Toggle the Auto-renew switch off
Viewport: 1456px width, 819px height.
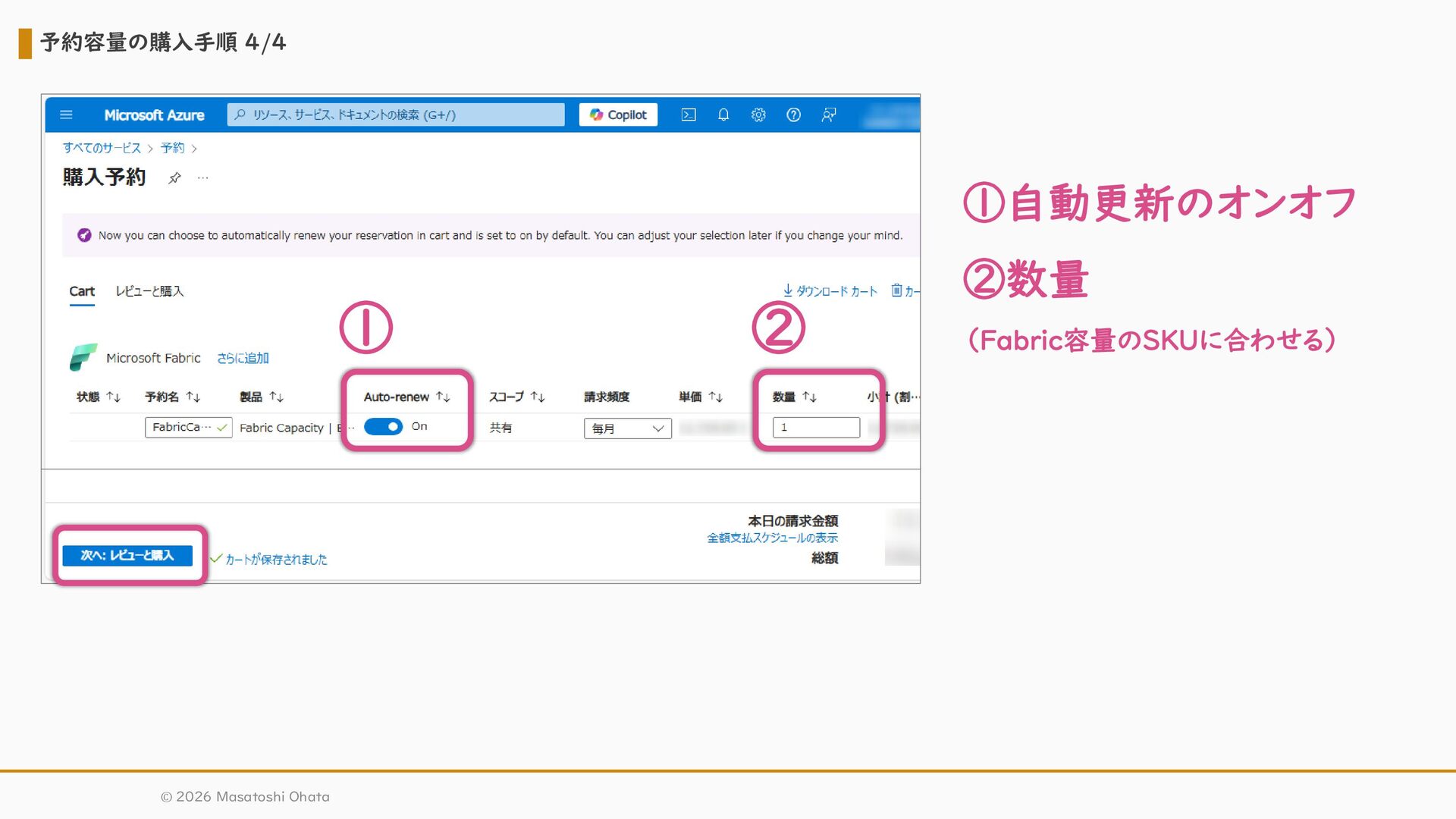coord(383,427)
